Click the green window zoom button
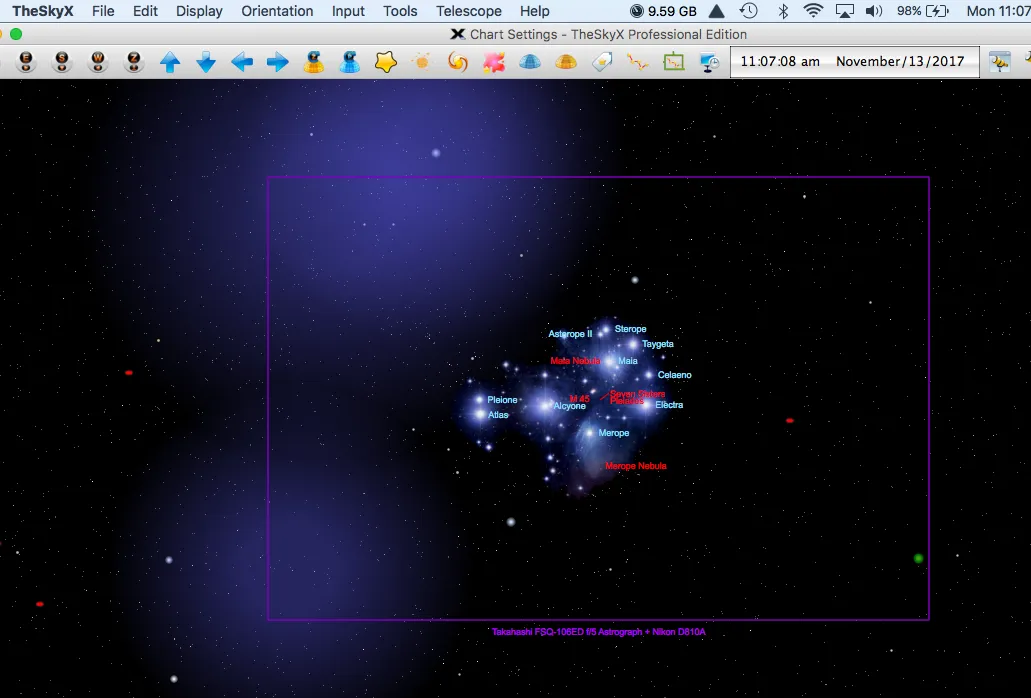 [16, 34]
